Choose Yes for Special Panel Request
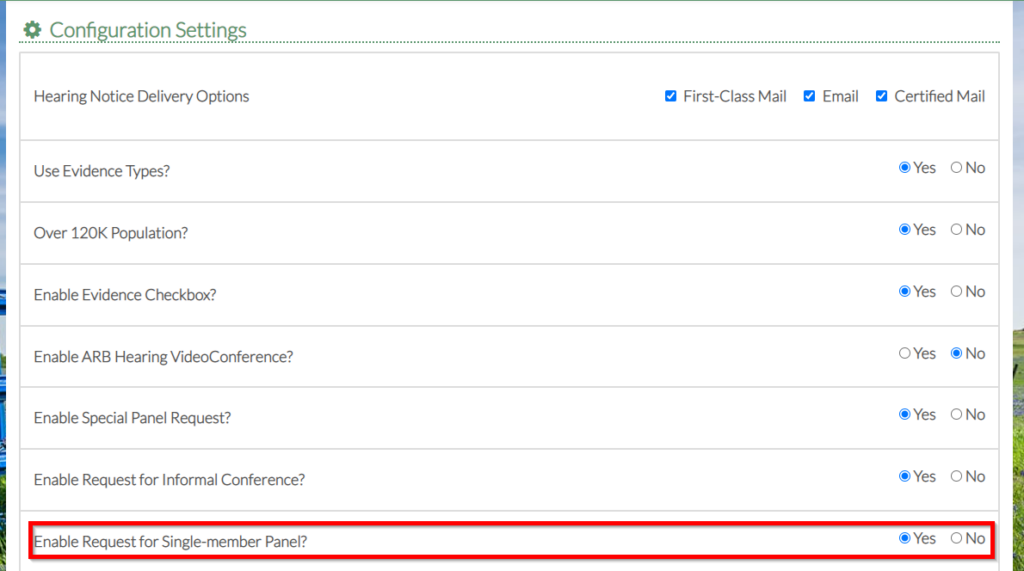The width and height of the screenshot is (1024, 571). point(905,415)
